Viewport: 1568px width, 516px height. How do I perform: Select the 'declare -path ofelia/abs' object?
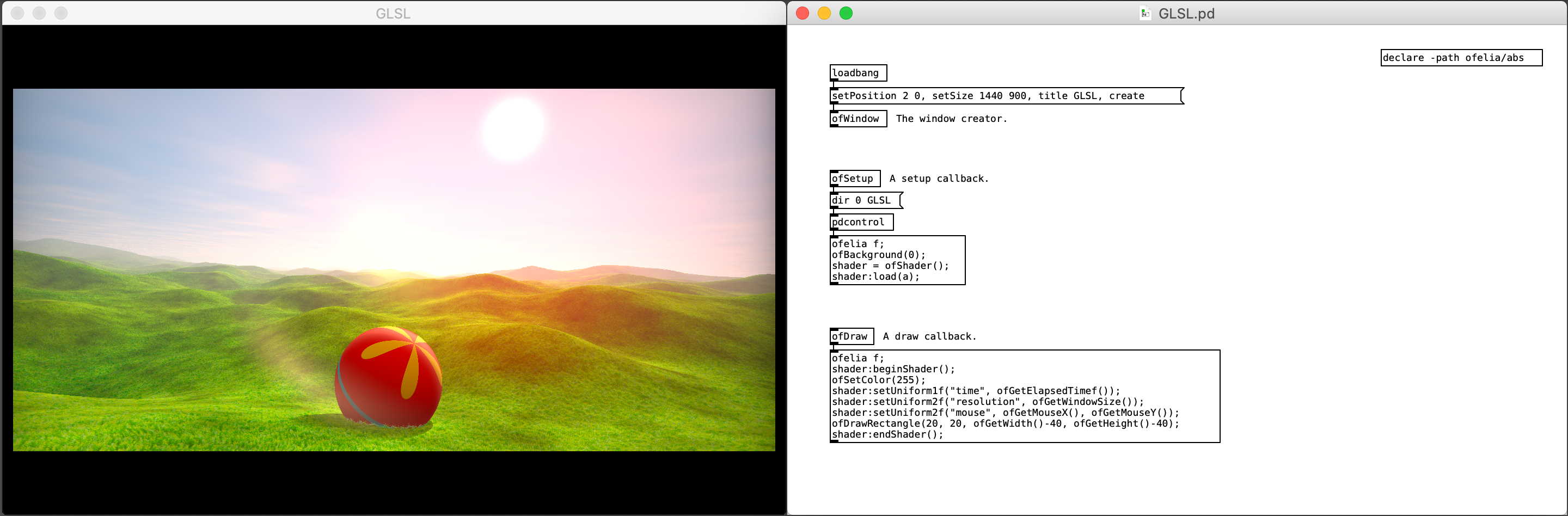tap(1461, 58)
